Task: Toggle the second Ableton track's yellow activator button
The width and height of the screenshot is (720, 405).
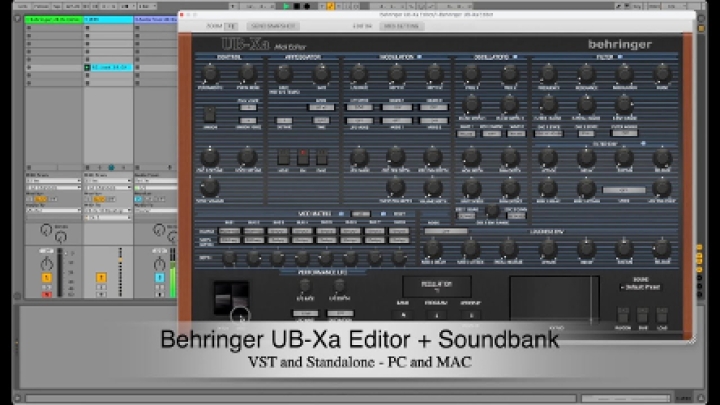Action: click(101, 277)
